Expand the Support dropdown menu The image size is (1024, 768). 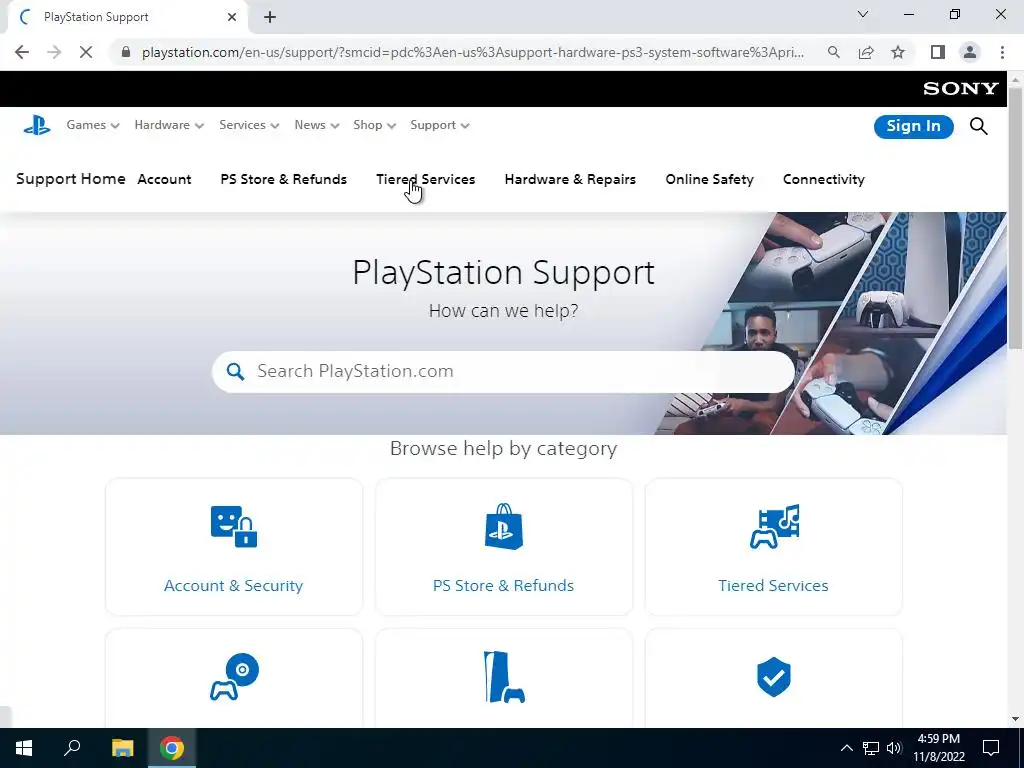coord(440,125)
